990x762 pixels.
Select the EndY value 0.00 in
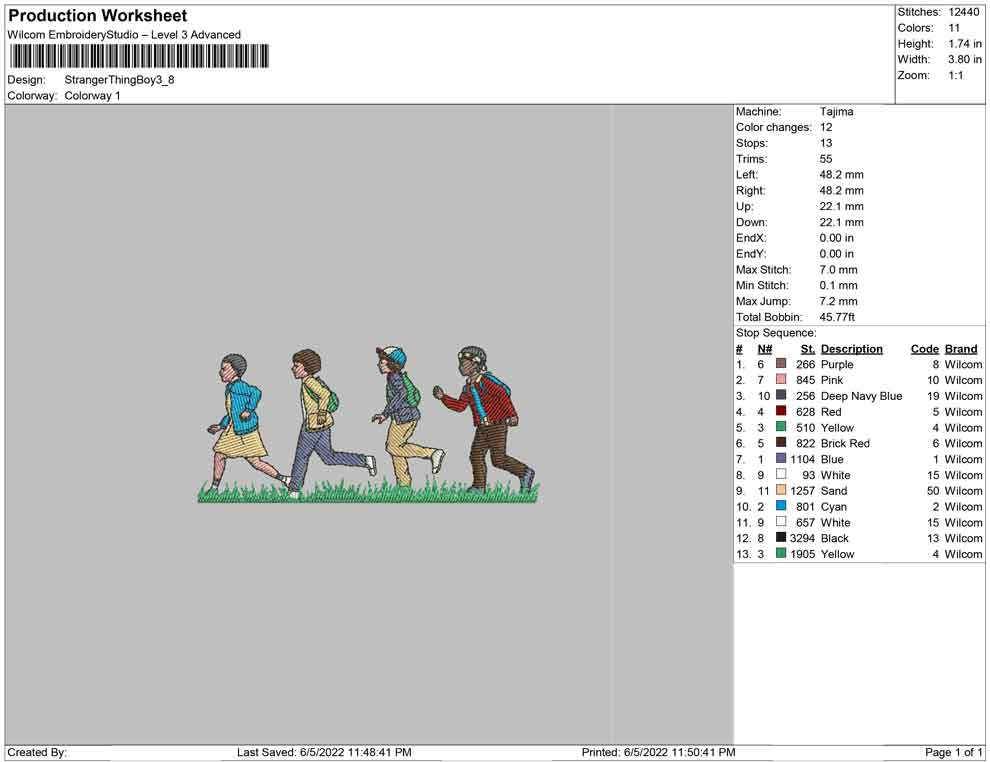837,254
